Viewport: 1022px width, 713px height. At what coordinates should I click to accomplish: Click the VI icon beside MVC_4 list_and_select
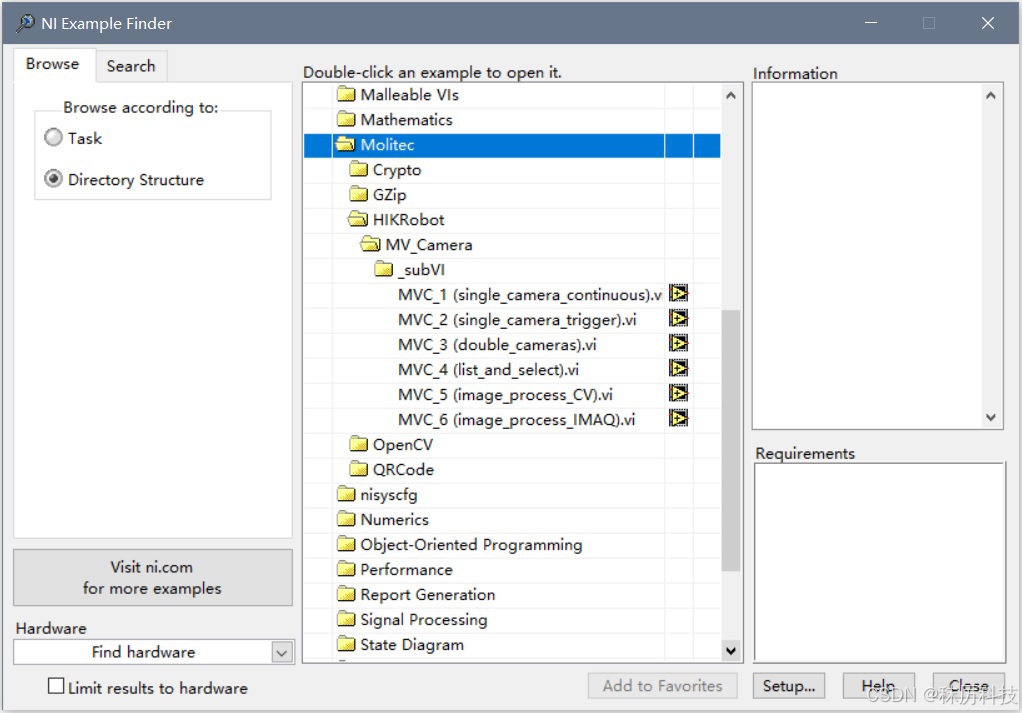pos(679,368)
